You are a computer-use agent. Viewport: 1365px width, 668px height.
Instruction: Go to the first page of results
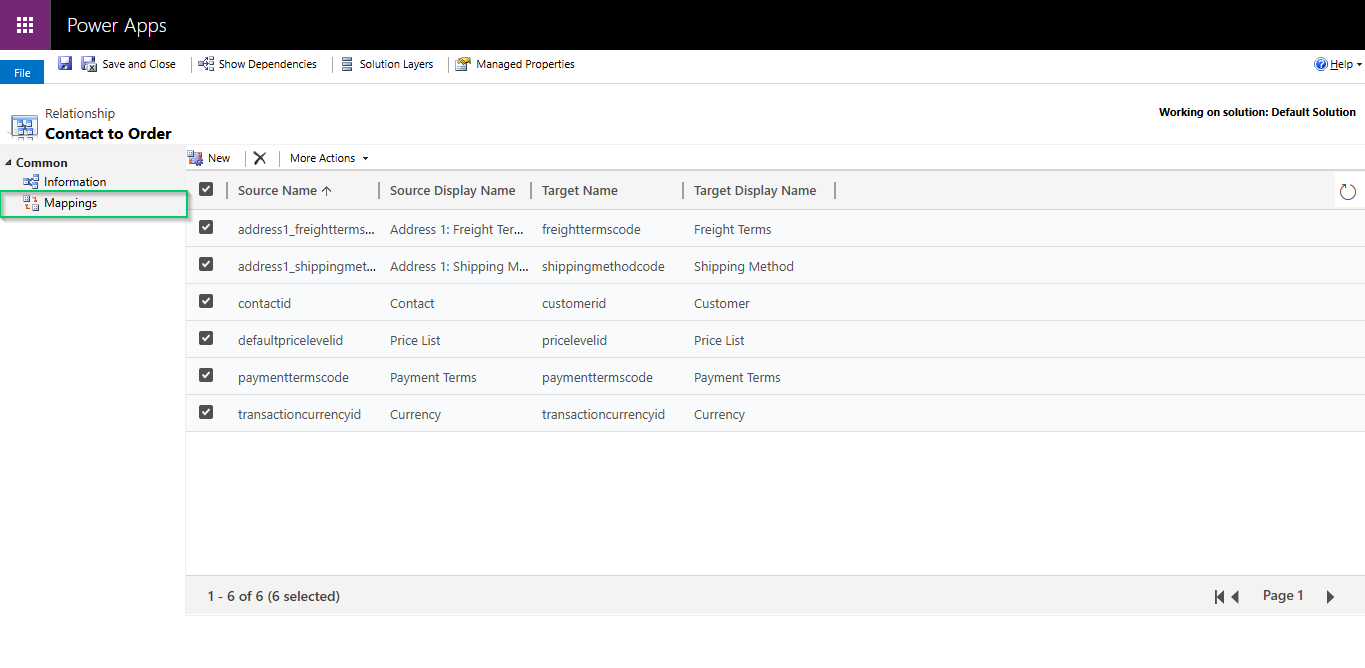click(x=1219, y=597)
